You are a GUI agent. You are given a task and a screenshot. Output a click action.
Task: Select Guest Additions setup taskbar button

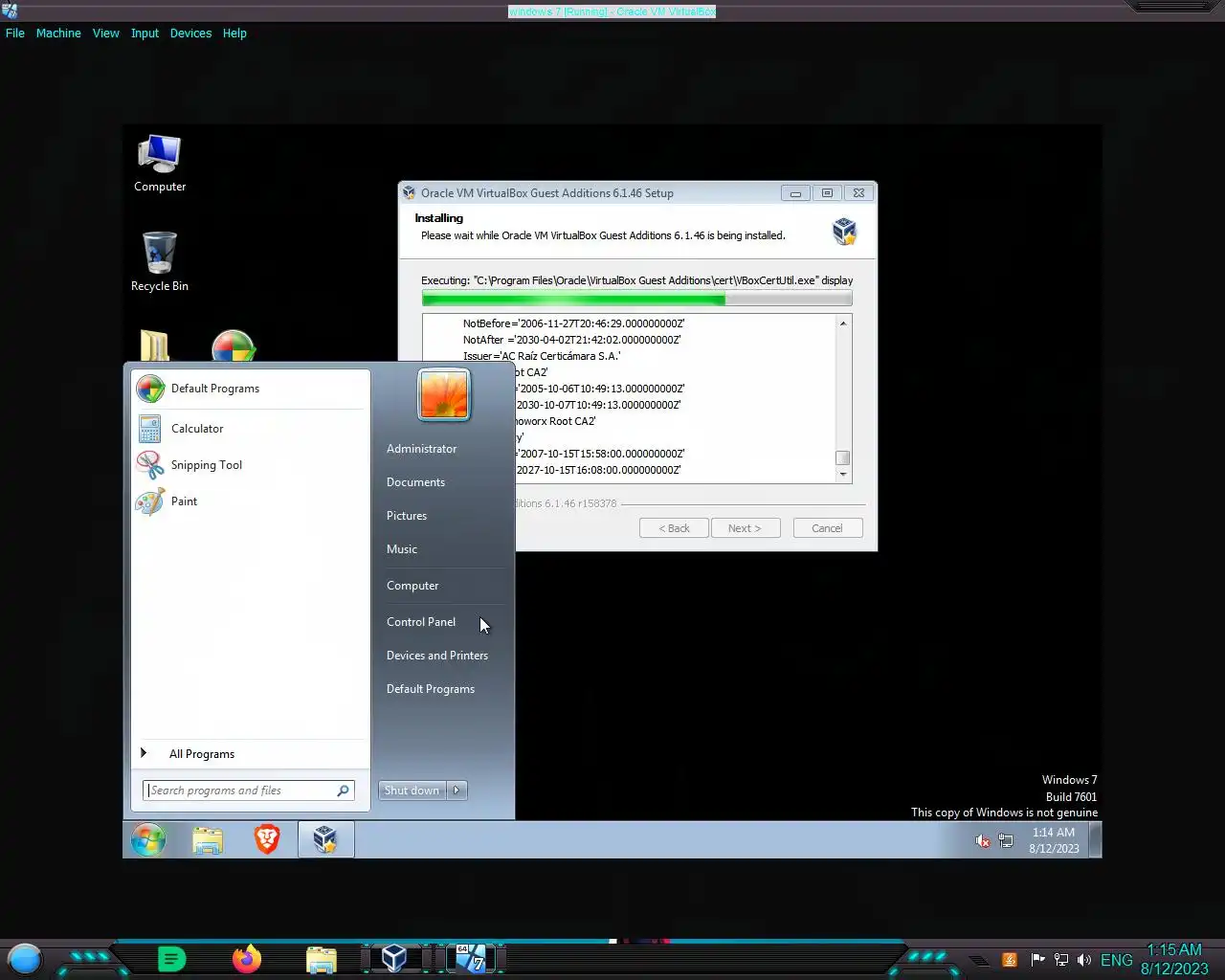pos(325,839)
